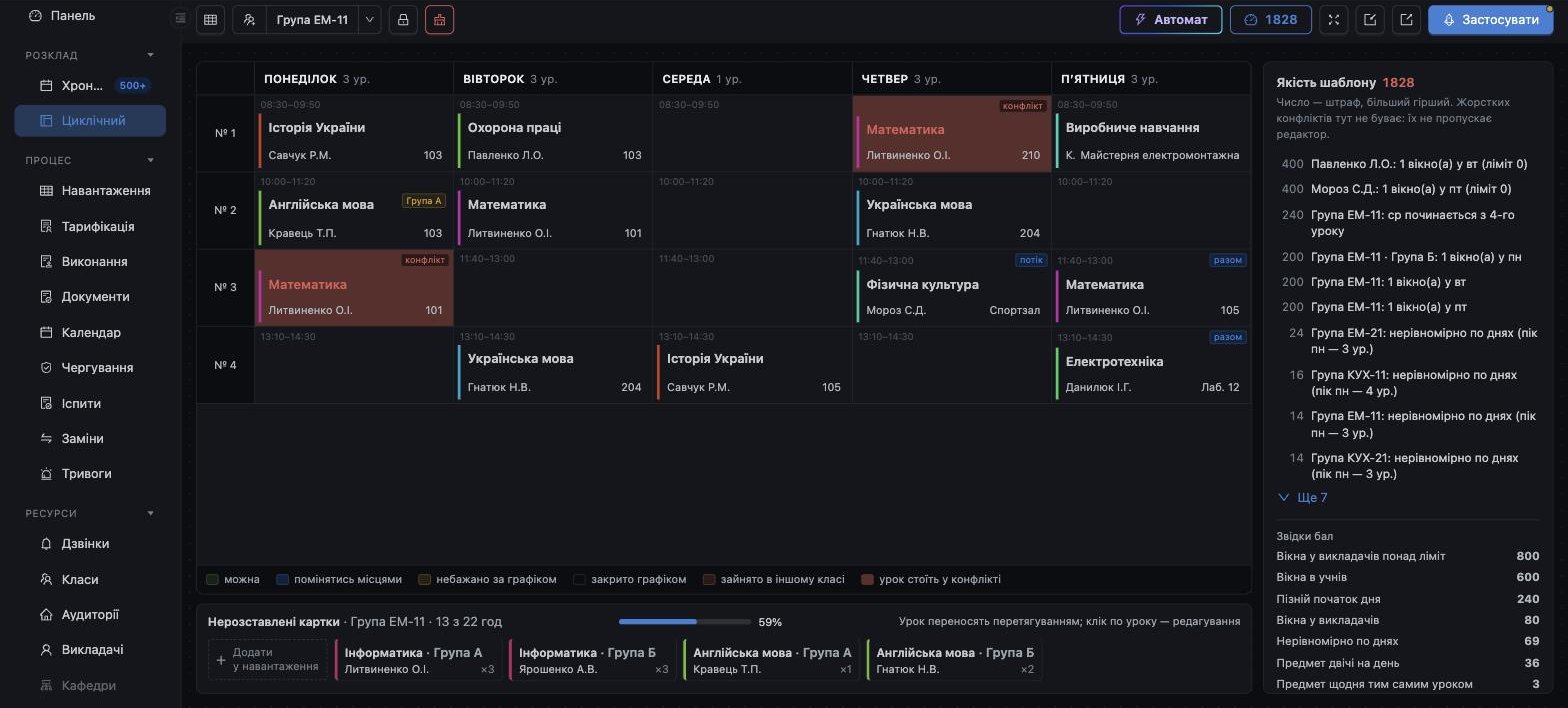Open Виконання in the sidebar

(x=90, y=262)
